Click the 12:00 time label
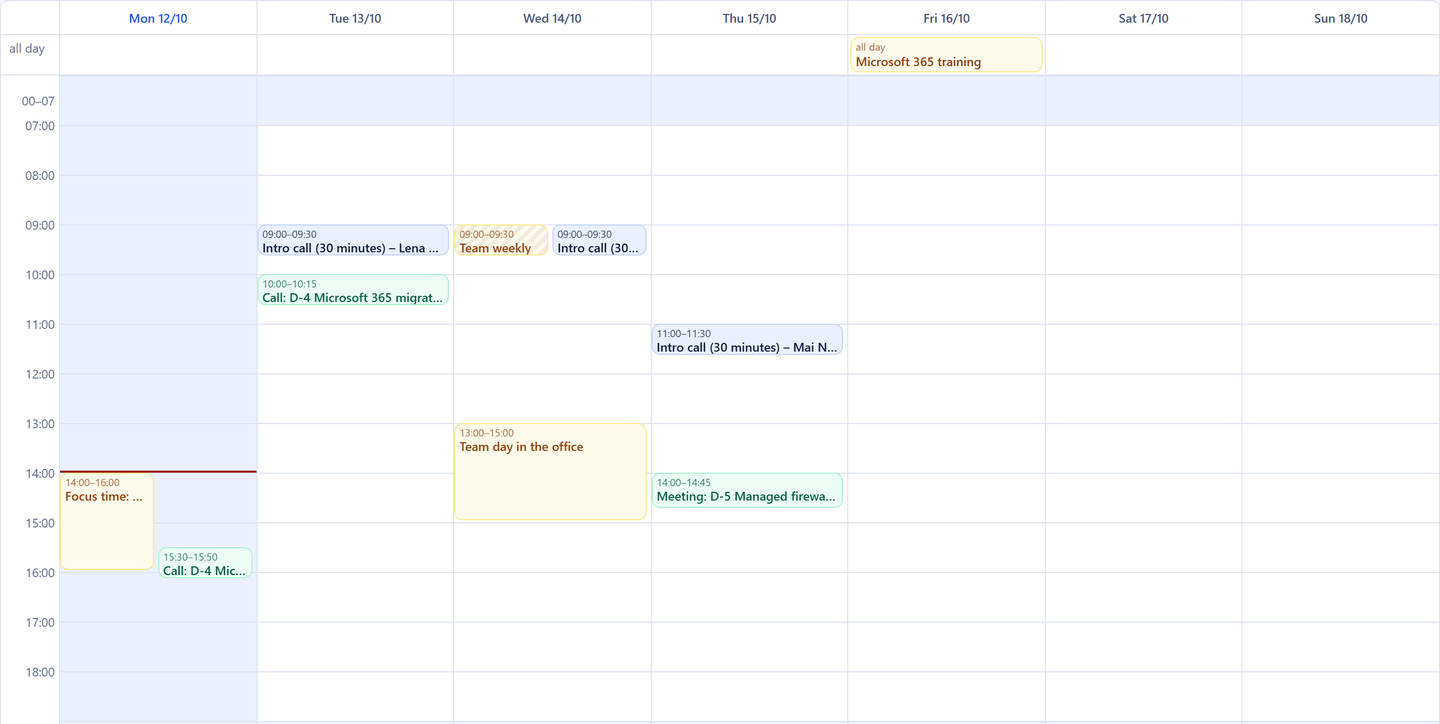1440x724 pixels. coord(40,374)
